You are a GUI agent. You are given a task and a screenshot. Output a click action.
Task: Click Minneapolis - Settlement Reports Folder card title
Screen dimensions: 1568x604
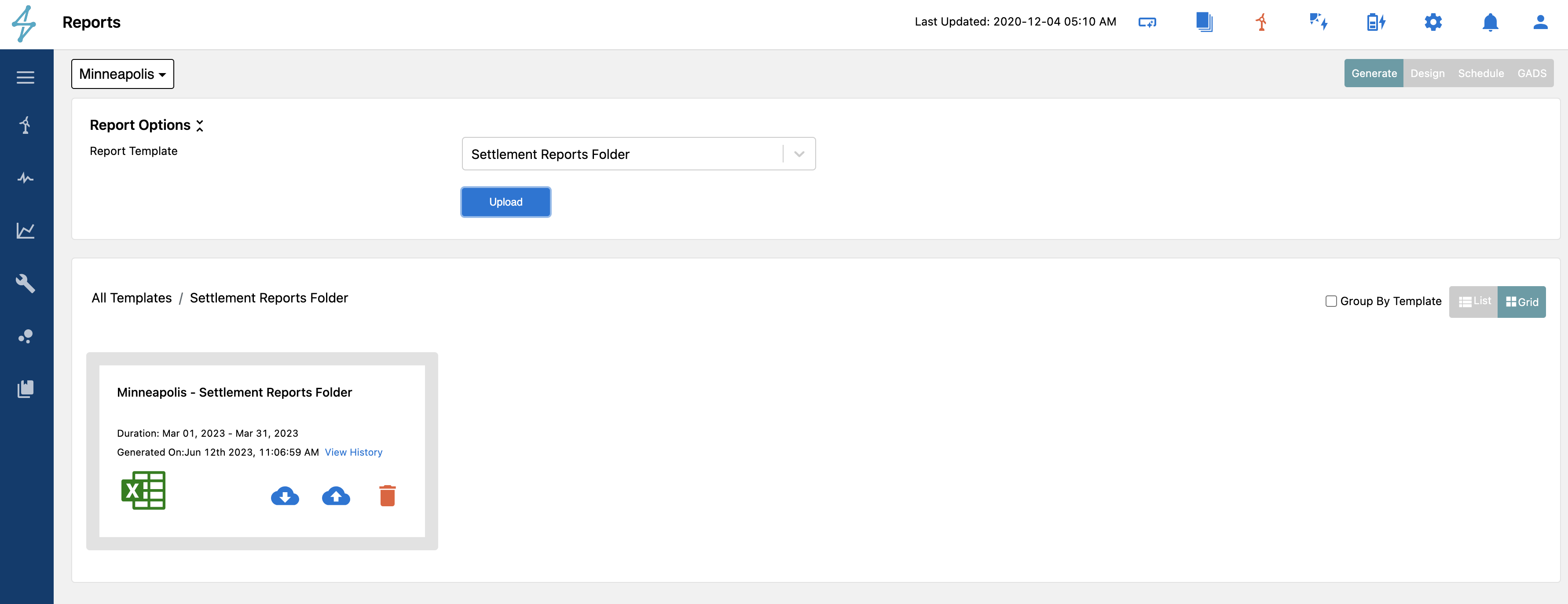click(x=234, y=392)
